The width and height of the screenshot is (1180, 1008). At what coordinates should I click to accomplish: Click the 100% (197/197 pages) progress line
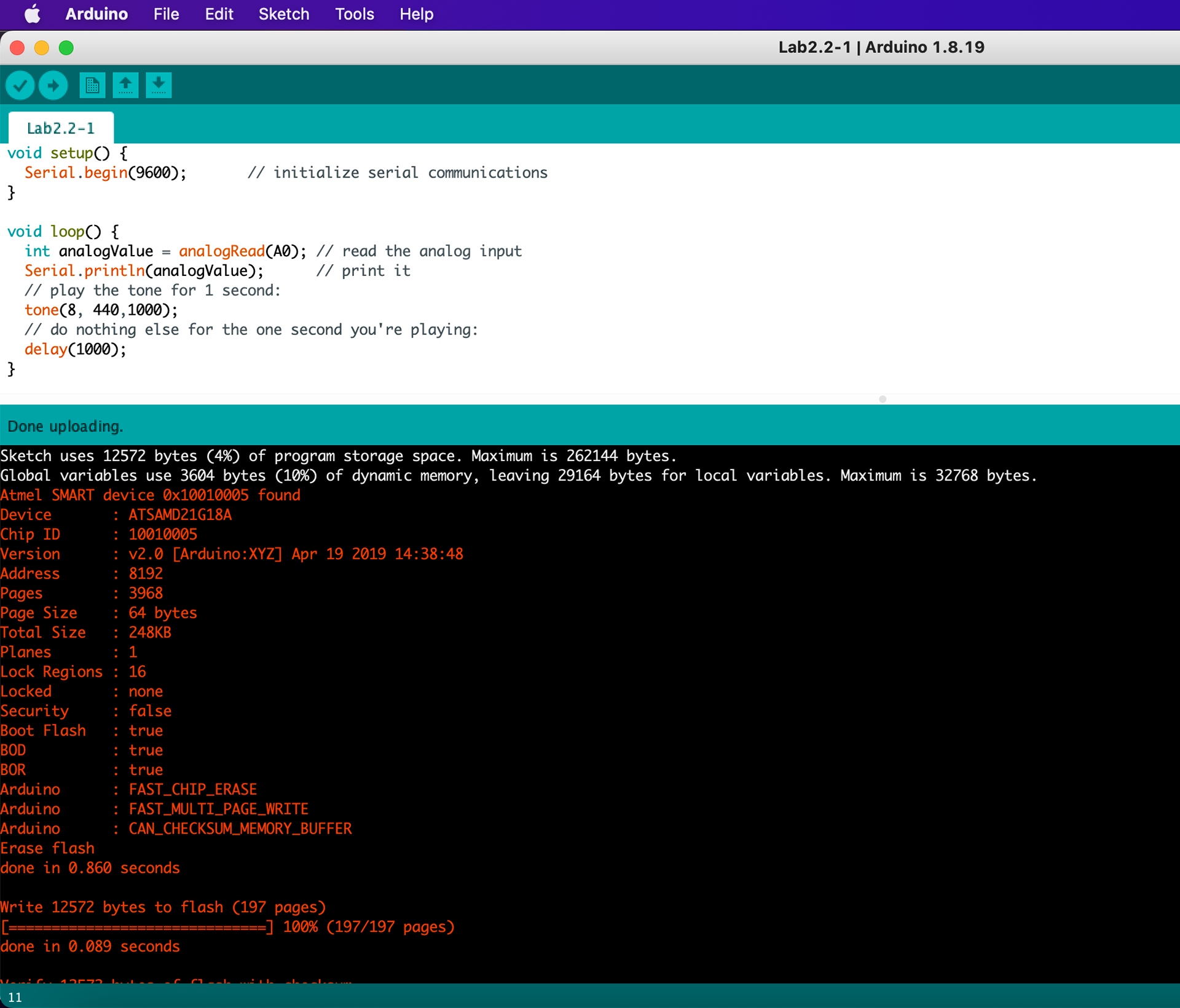[x=227, y=928]
